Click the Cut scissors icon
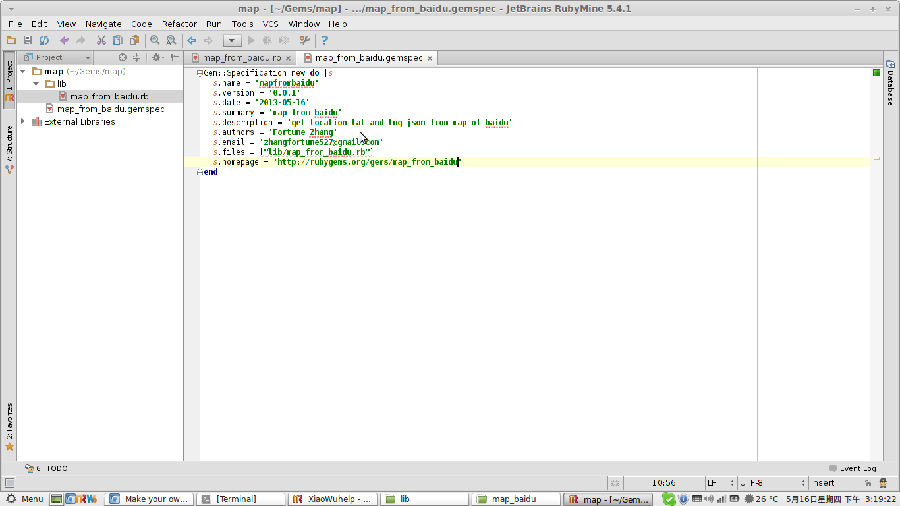This screenshot has width=900, height=506. [101, 40]
